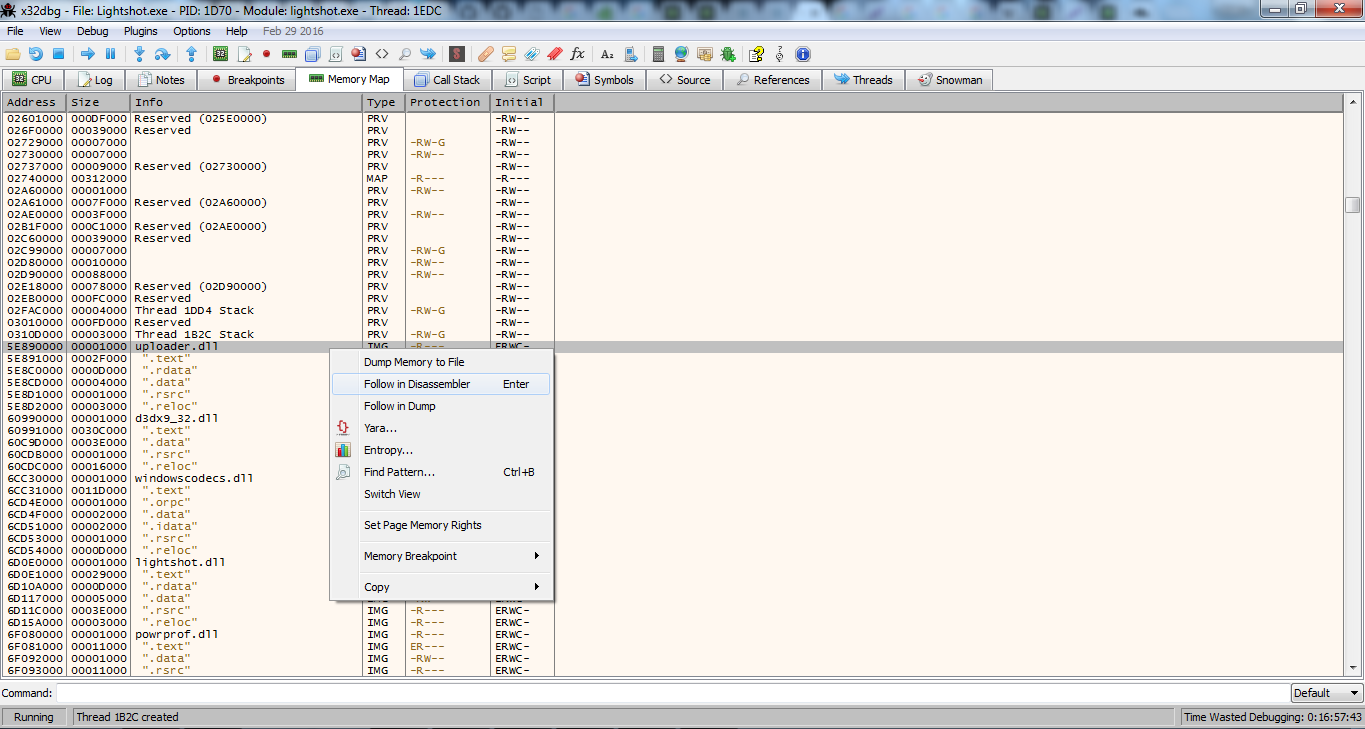This screenshot has height=729, width=1365.
Task: Show comments via the toolbar icon
Action: tap(509, 54)
